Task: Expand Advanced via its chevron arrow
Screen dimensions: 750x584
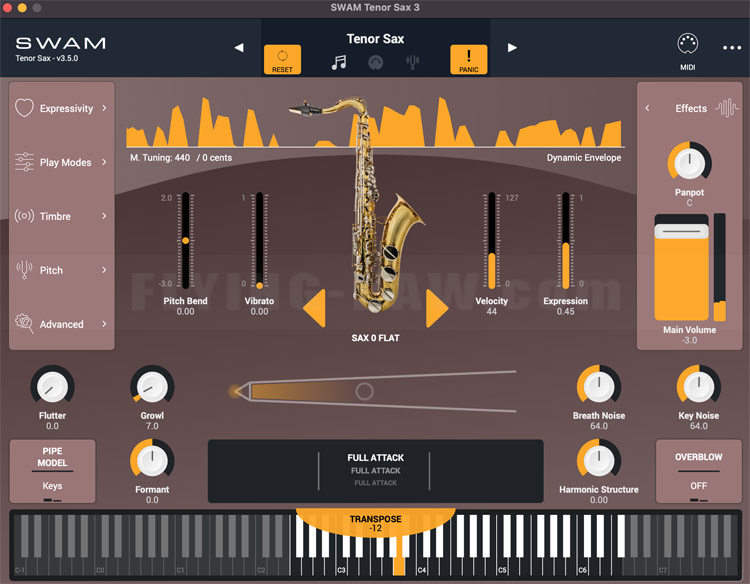Action: pyautogui.click(x=104, y=324)
